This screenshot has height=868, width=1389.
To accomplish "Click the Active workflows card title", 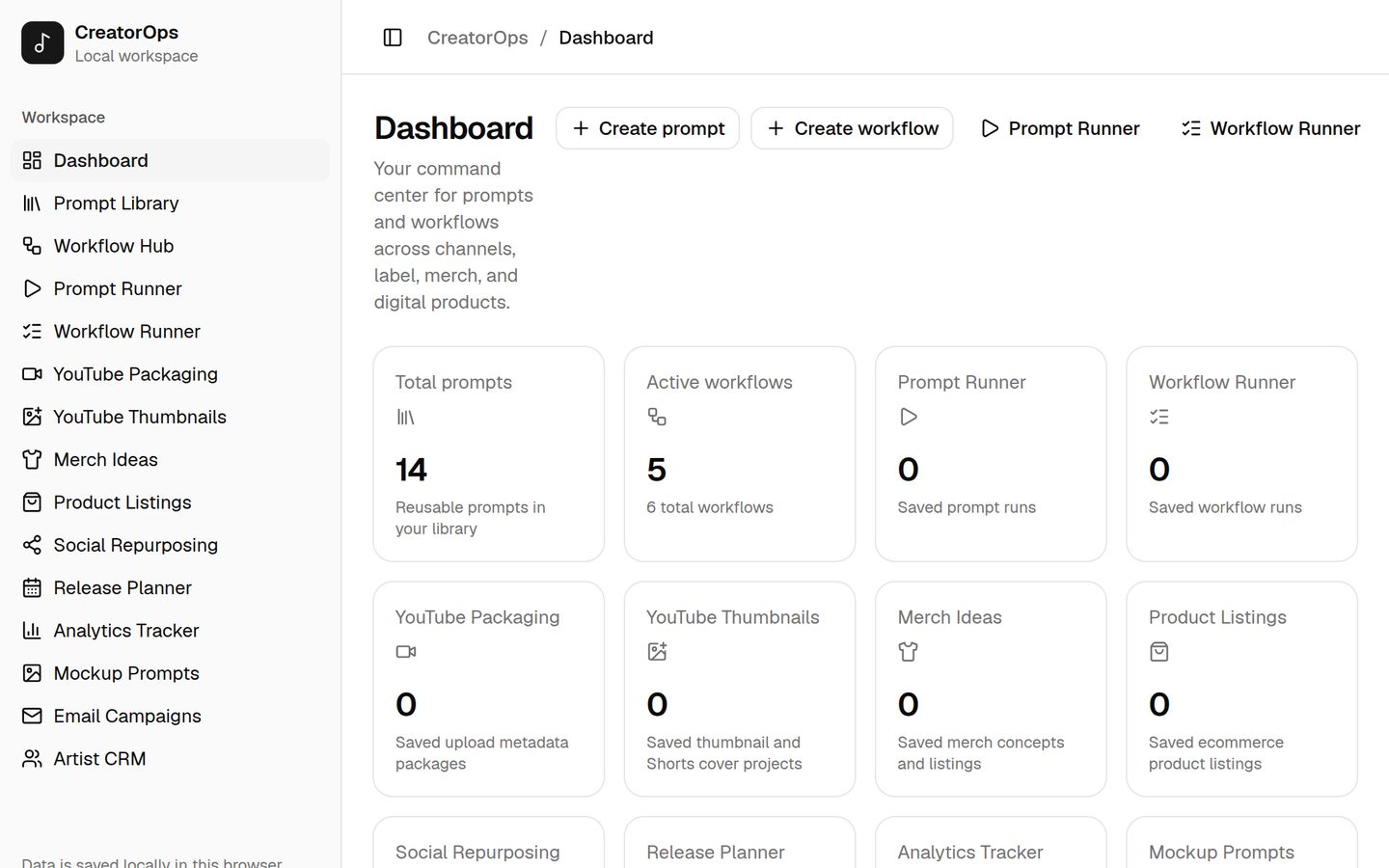I will pos(720,382).
